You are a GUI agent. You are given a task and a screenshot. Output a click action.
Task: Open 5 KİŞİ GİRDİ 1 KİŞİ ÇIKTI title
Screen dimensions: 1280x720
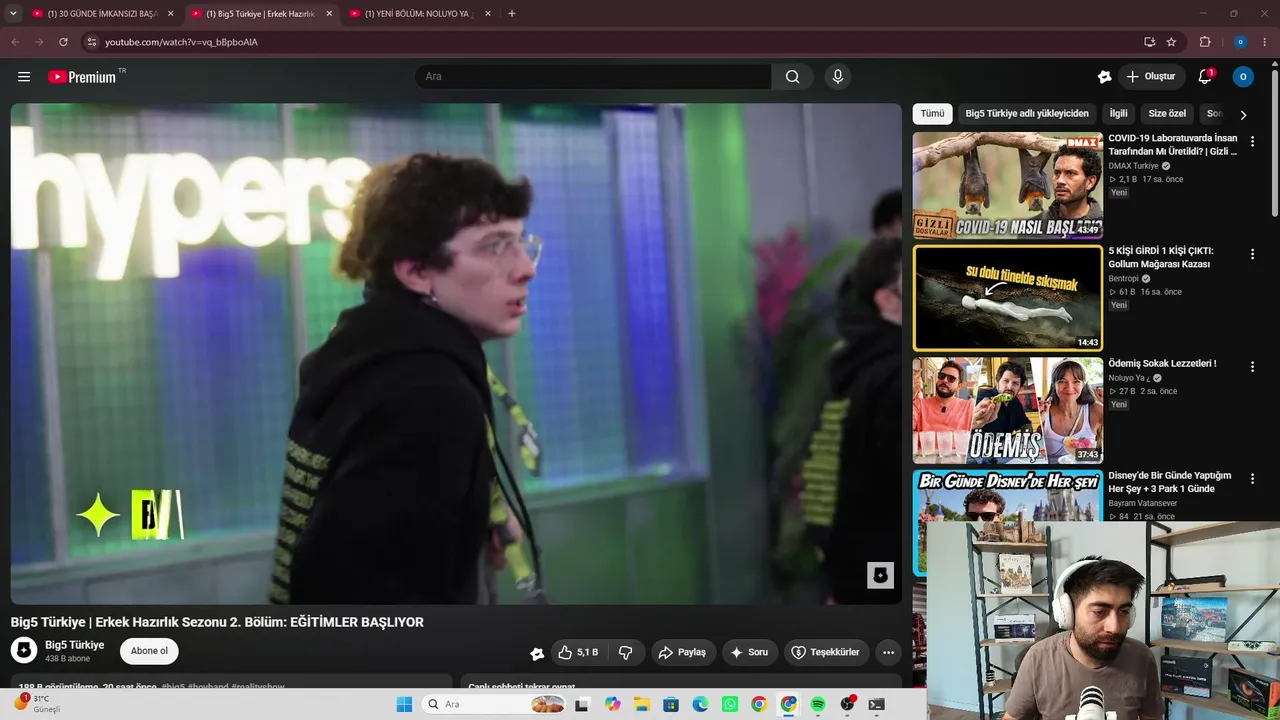pos(1160,257)
